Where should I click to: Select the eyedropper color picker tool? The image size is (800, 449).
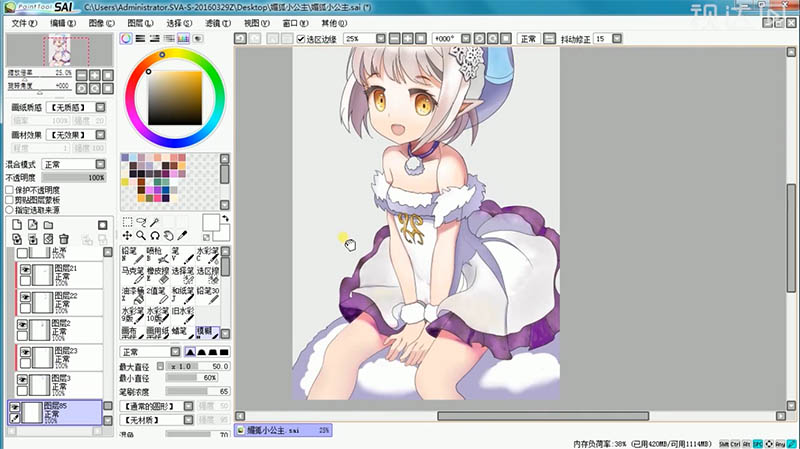[182, 235]
